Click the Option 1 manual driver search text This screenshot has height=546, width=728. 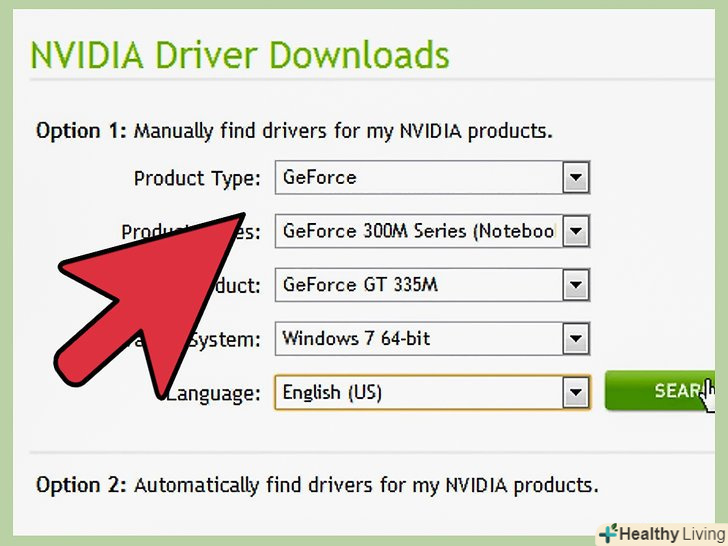pyautogui.click(x=294, y=131)
